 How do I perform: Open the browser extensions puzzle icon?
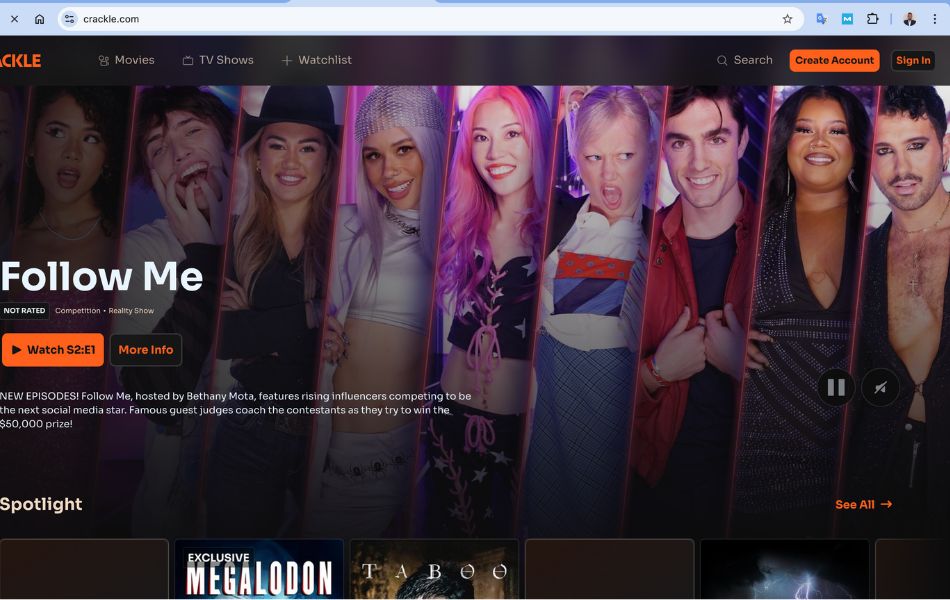pyautogui.click(x=872, y=19)
